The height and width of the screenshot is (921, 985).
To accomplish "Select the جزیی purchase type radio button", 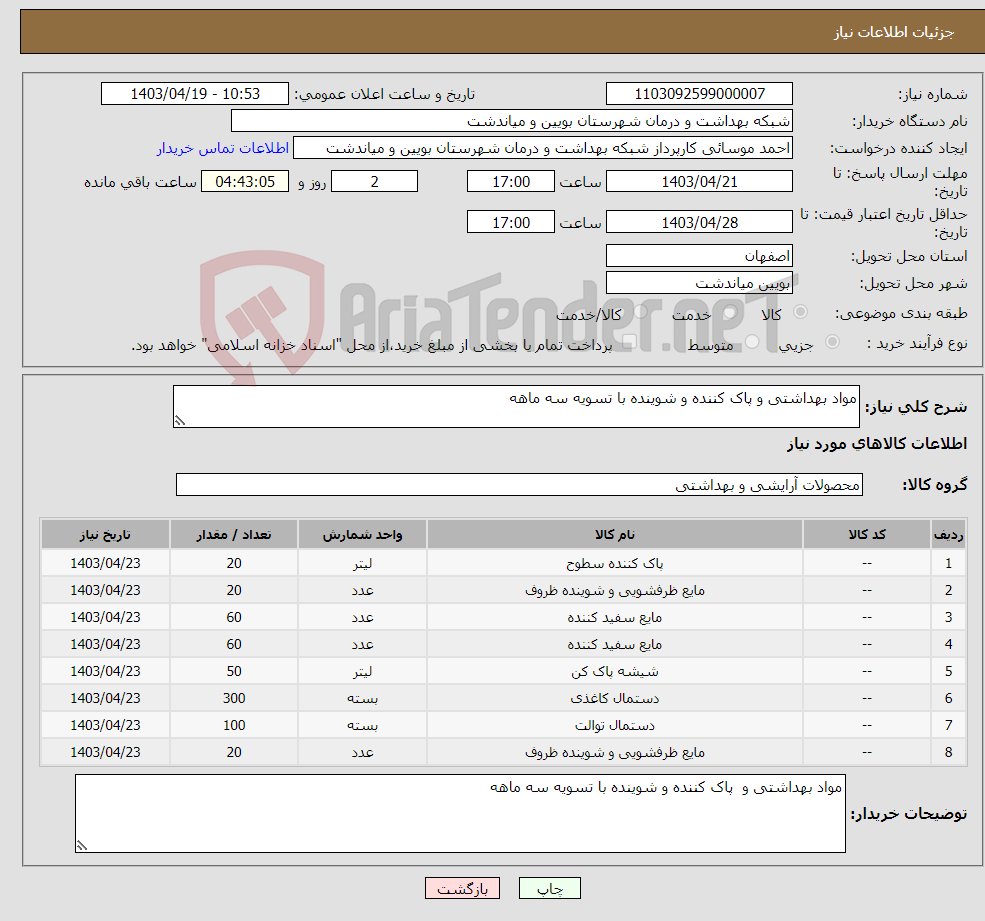I will point(832,342).
